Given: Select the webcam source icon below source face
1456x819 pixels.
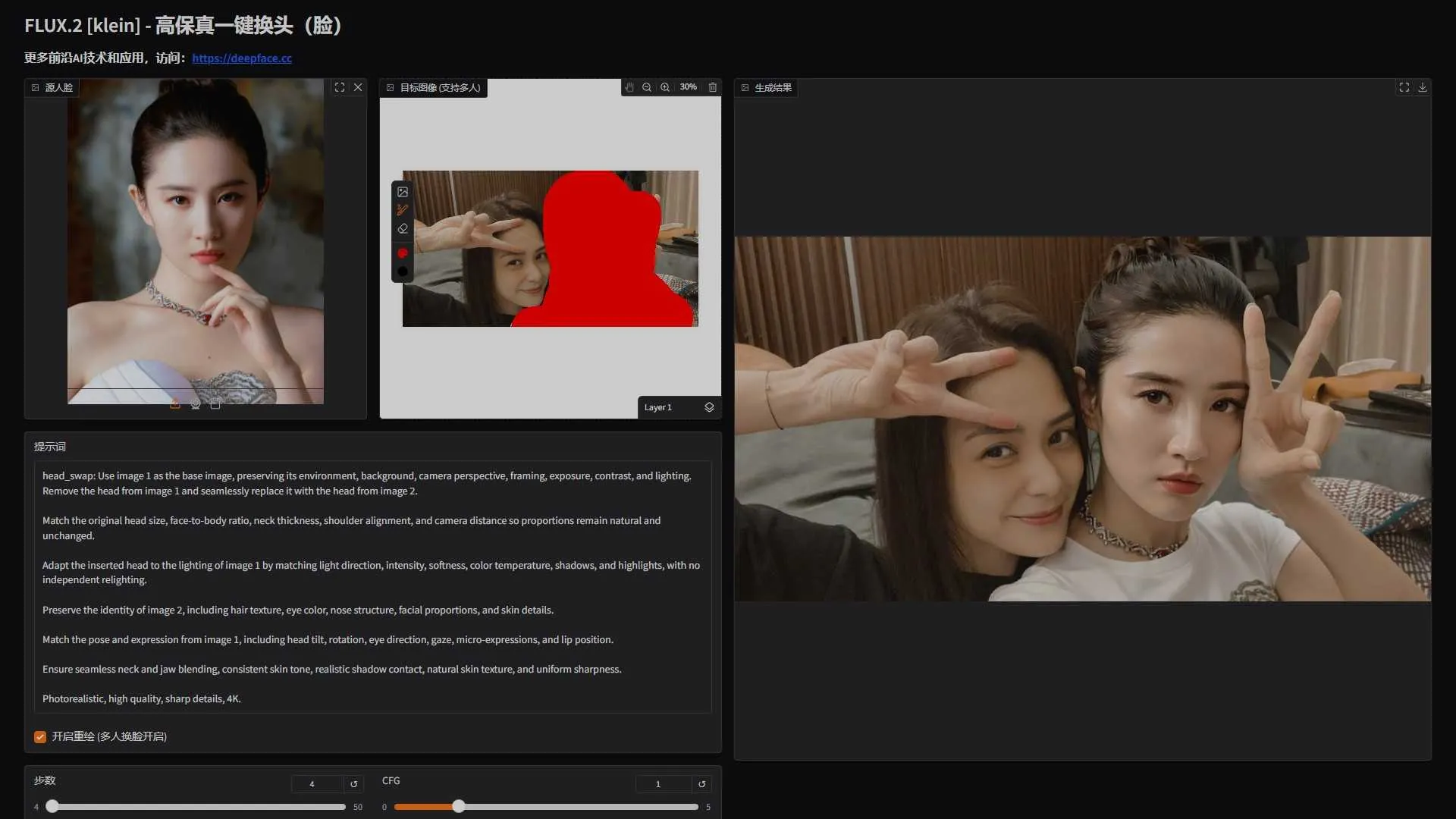Looking at the screenshot, I should tap(196, 404).
